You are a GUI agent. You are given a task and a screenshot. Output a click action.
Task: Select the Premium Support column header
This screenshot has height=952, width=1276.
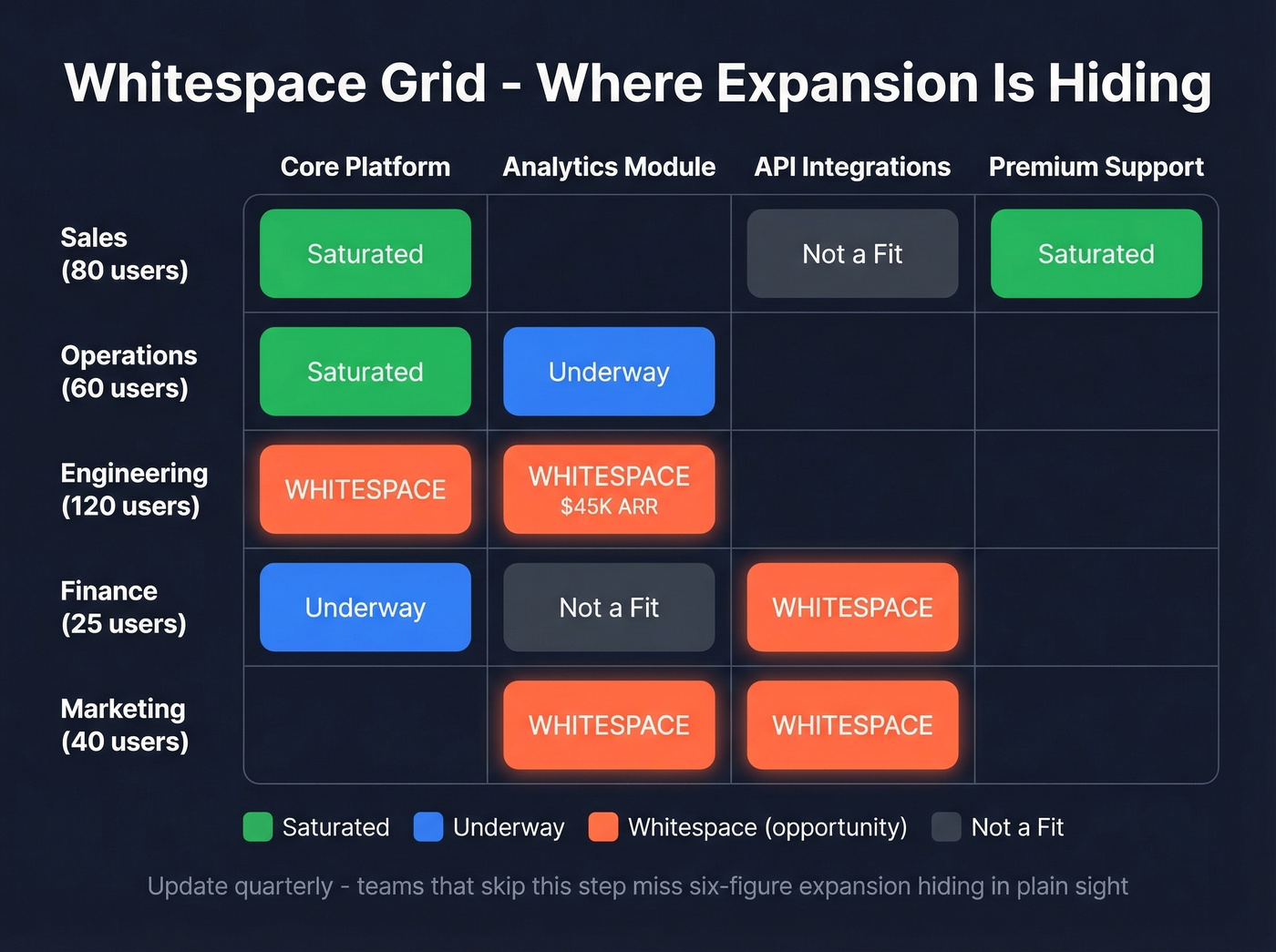[x=1096, y=167]
